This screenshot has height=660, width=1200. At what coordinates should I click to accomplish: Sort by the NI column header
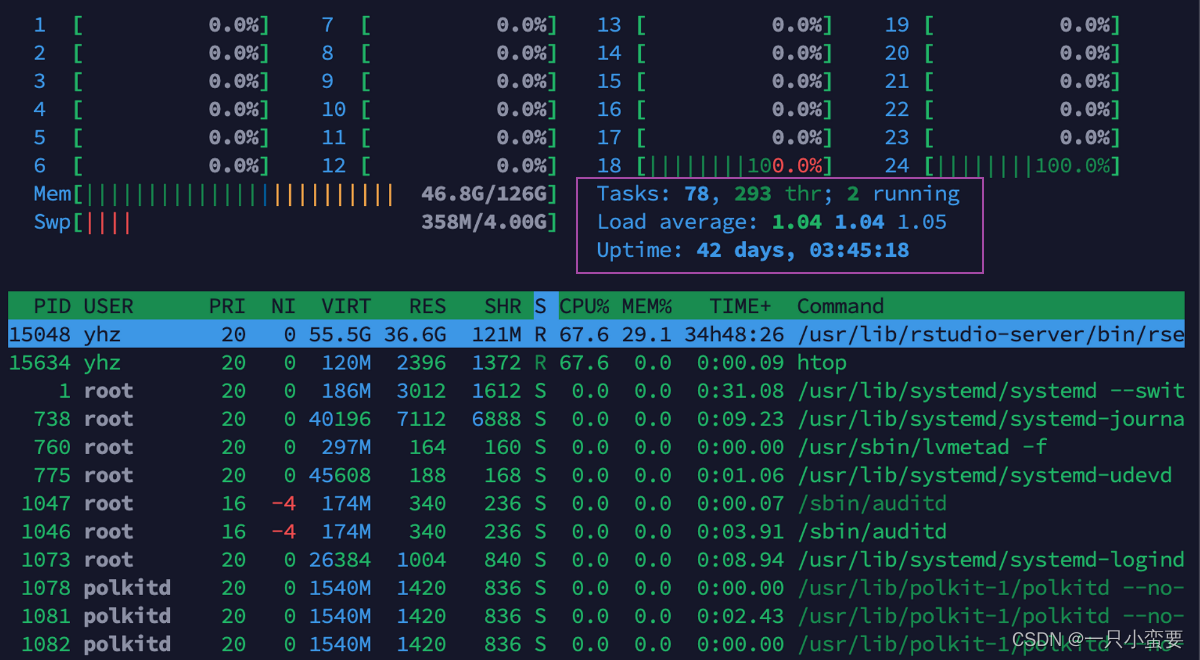283,306
